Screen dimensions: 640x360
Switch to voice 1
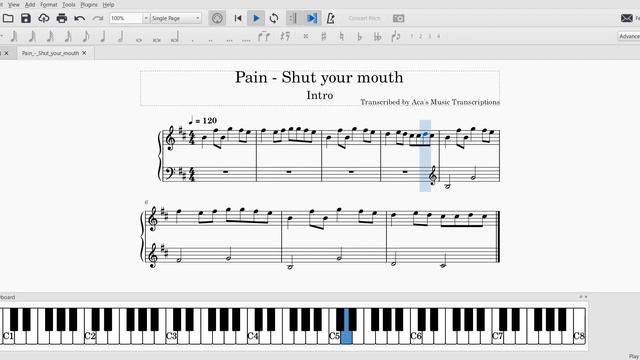coord(412,36)
